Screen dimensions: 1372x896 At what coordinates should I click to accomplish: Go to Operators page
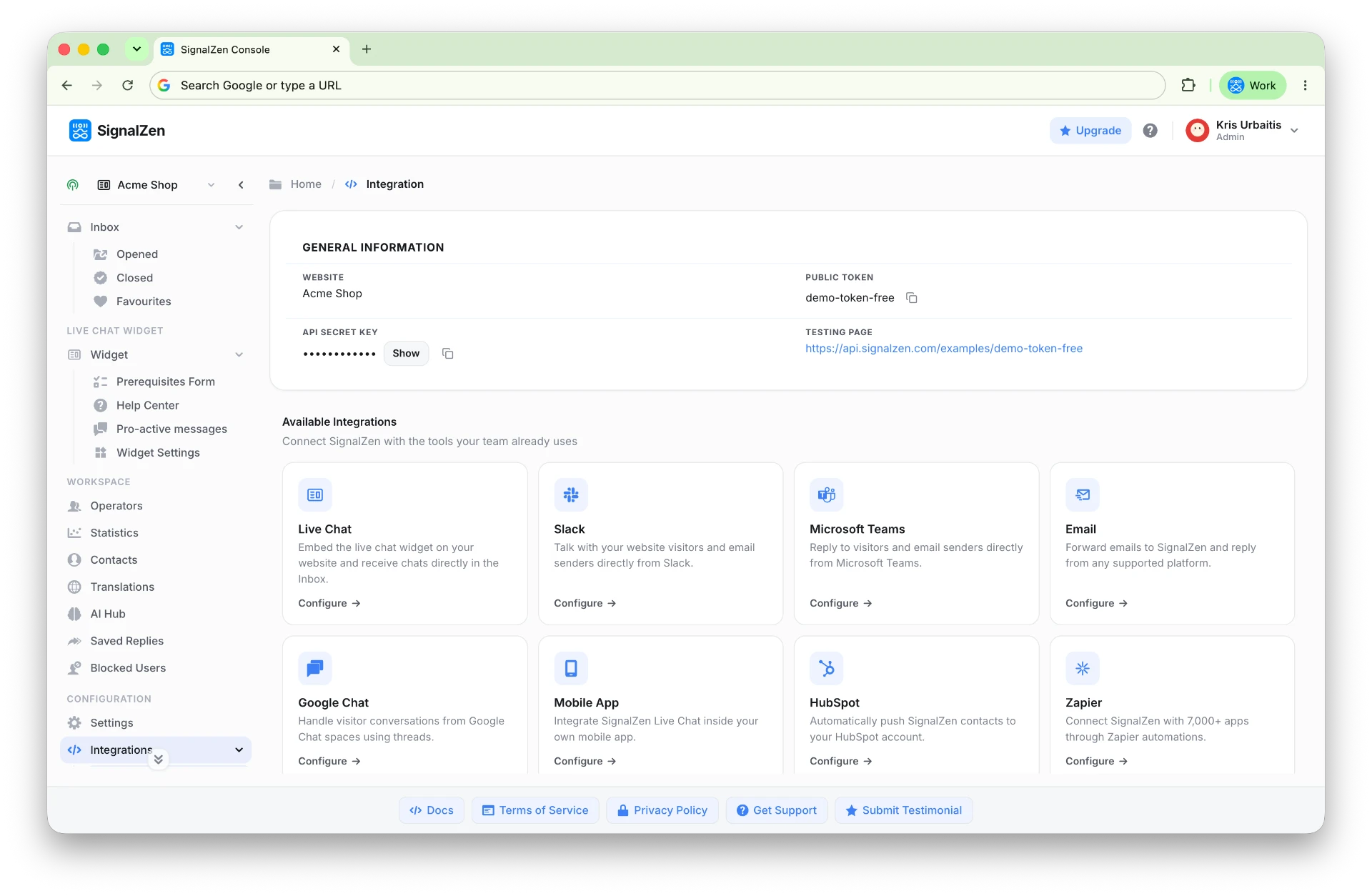pyautogui.click(x=116, y=506)
